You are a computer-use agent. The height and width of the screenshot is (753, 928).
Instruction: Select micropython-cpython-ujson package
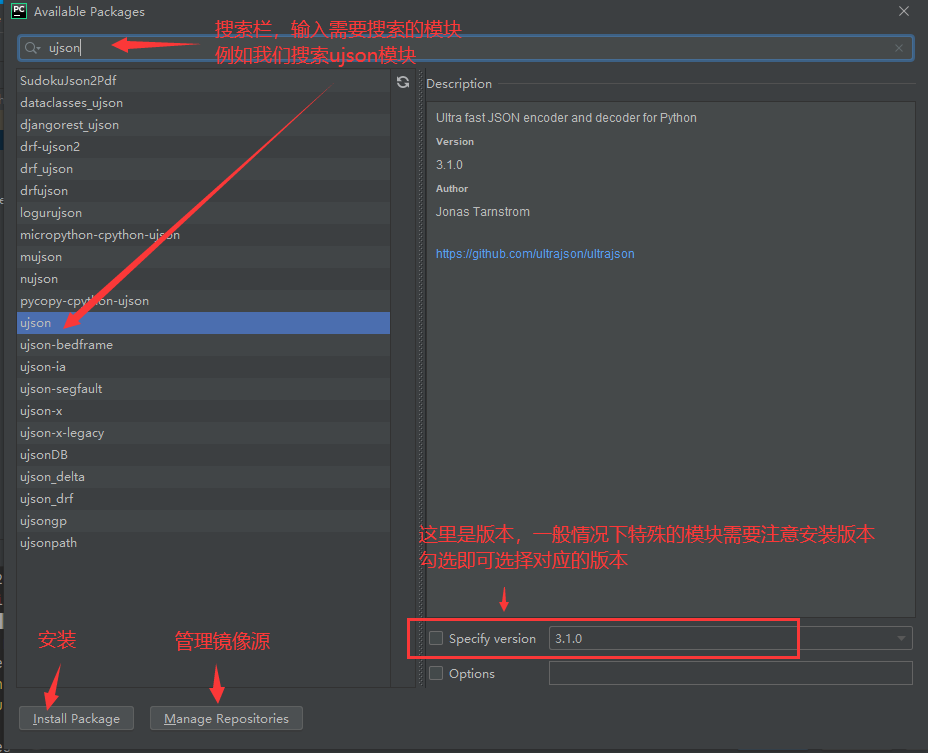204,234
